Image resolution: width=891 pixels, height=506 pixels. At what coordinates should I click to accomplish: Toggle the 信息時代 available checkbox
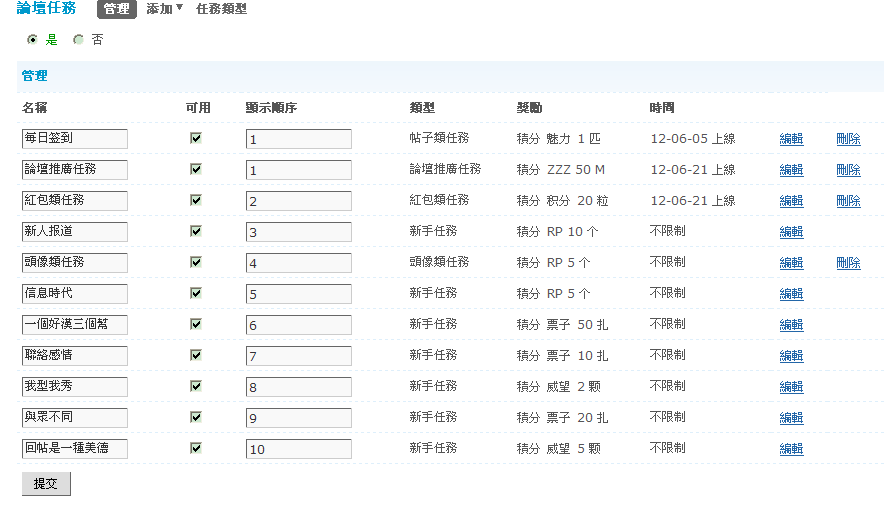(196, 293)
